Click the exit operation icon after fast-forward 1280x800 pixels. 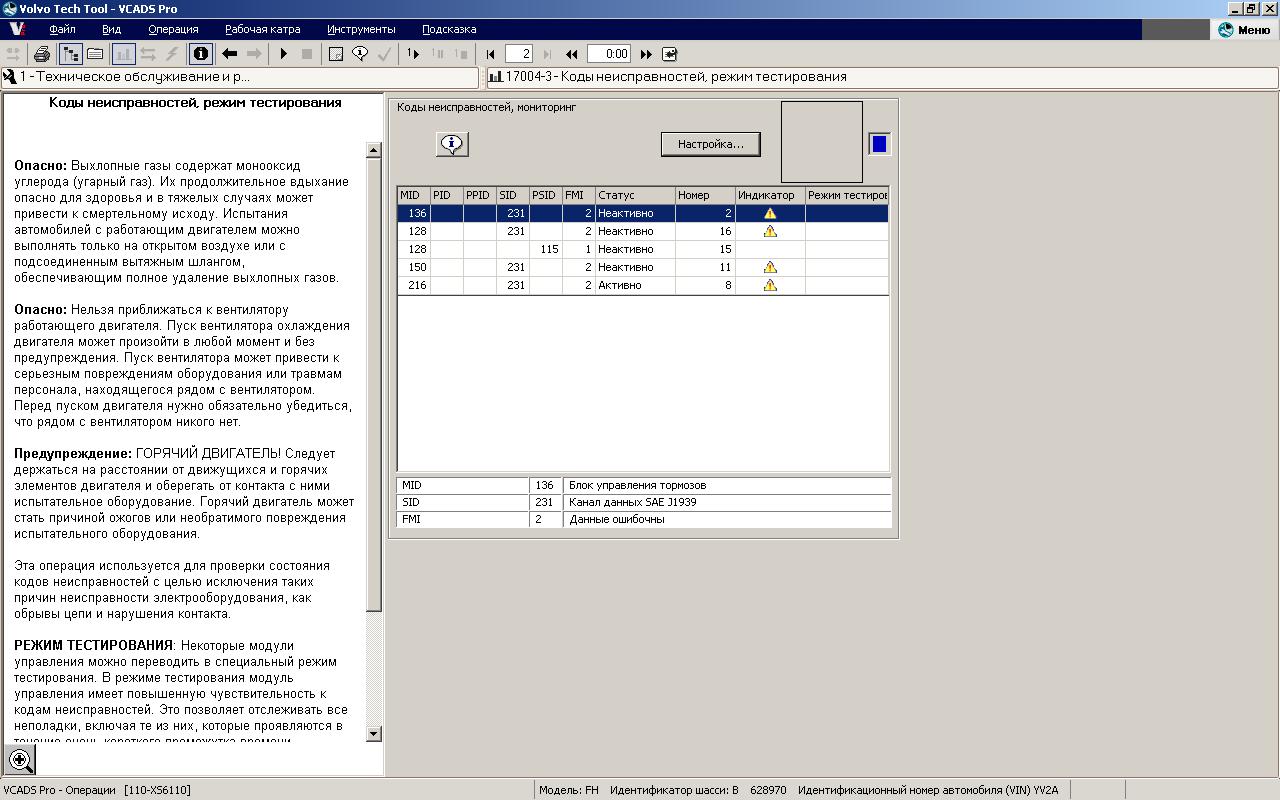click(x=669, y=54)
